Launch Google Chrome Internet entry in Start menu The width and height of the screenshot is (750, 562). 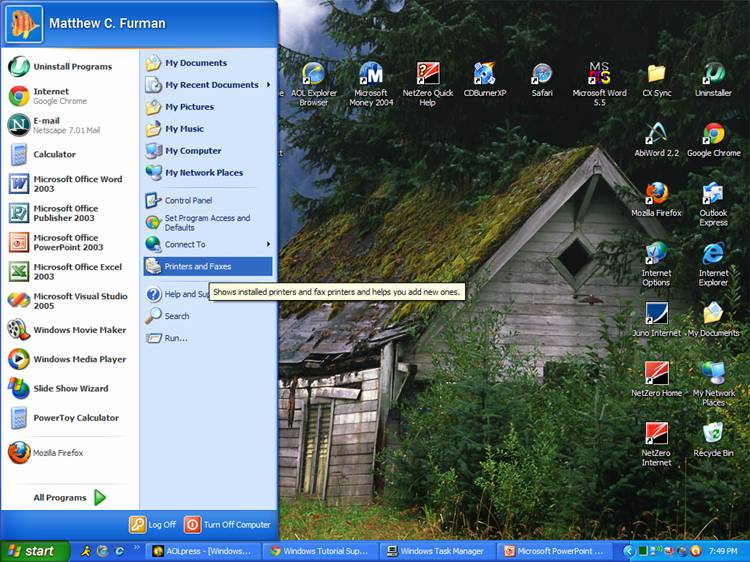pyautogui.click(x=69, y=96)
